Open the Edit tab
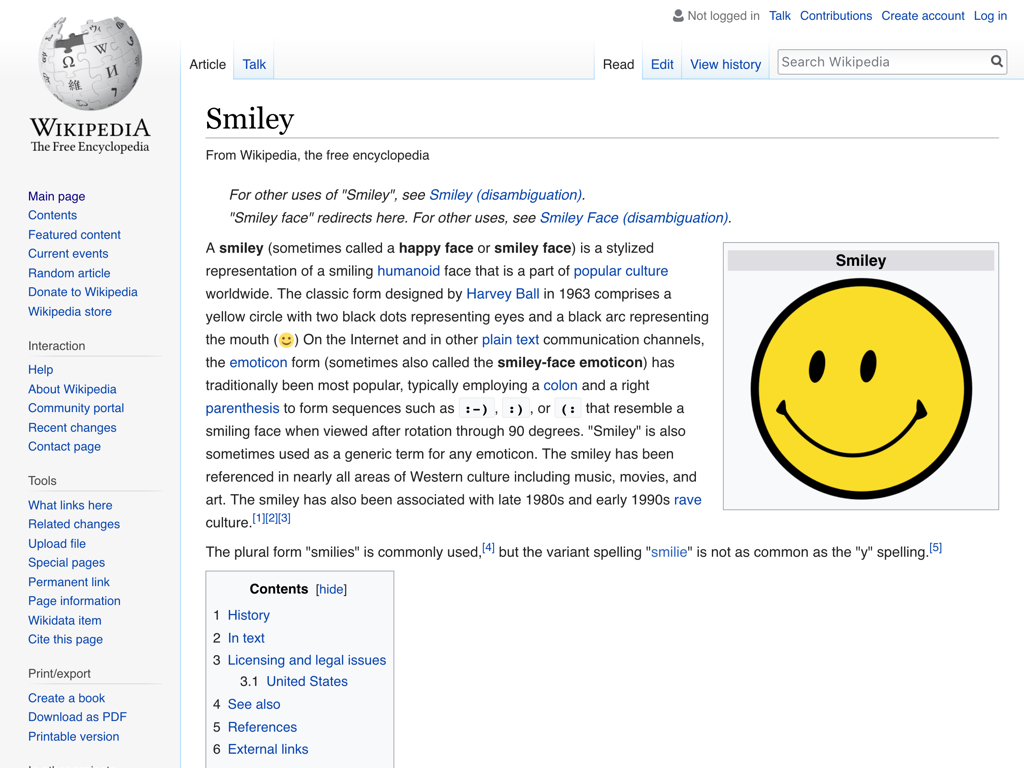Viewport: 1024px width, 768px height. pos(662,64)
